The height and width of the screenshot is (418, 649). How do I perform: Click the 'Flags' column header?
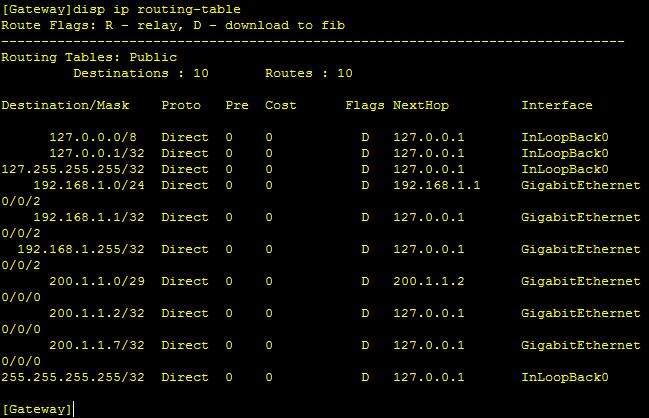tap(365, 105)
